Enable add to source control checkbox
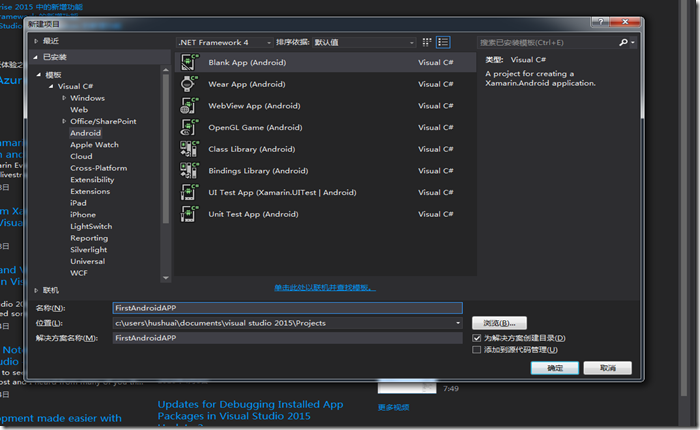The width and height of the screenshot is (700, 430). pos(476,350)
